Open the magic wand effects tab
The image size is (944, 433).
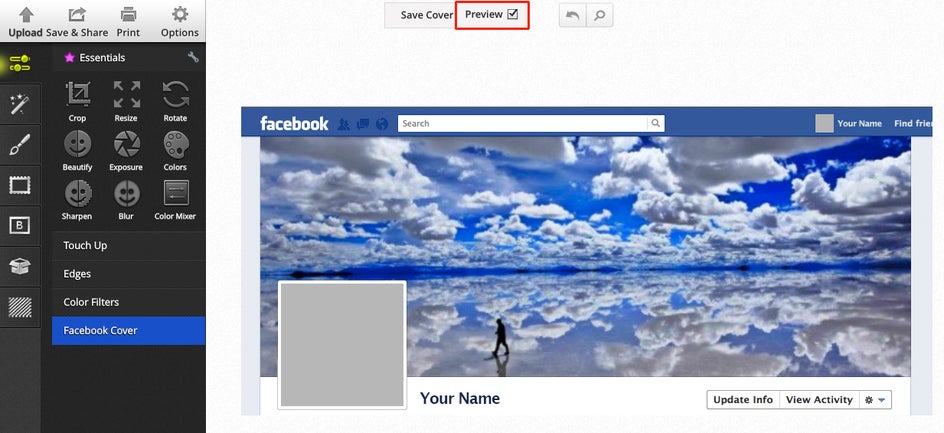coord(20,104)
